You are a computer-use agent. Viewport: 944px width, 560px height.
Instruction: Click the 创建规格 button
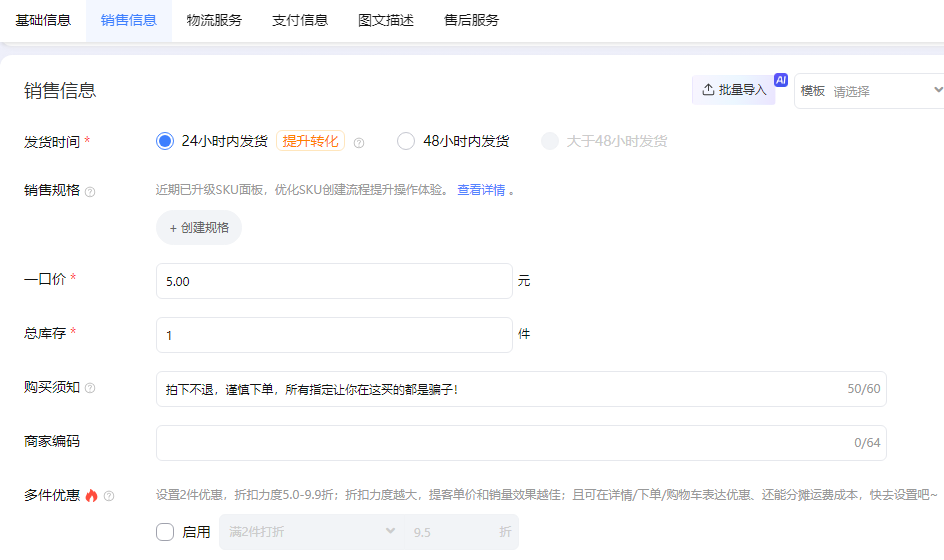[199, 228]
